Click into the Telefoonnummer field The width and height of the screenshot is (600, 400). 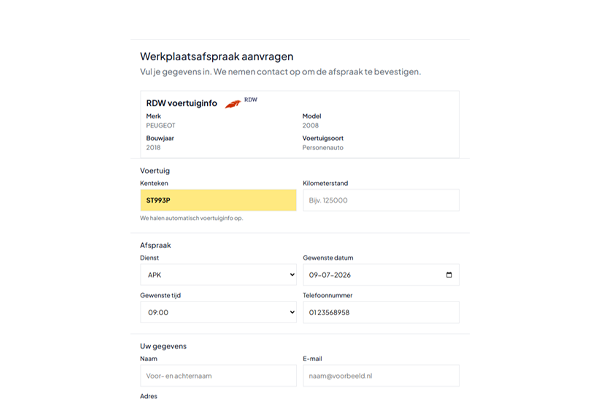pos(380,312)
